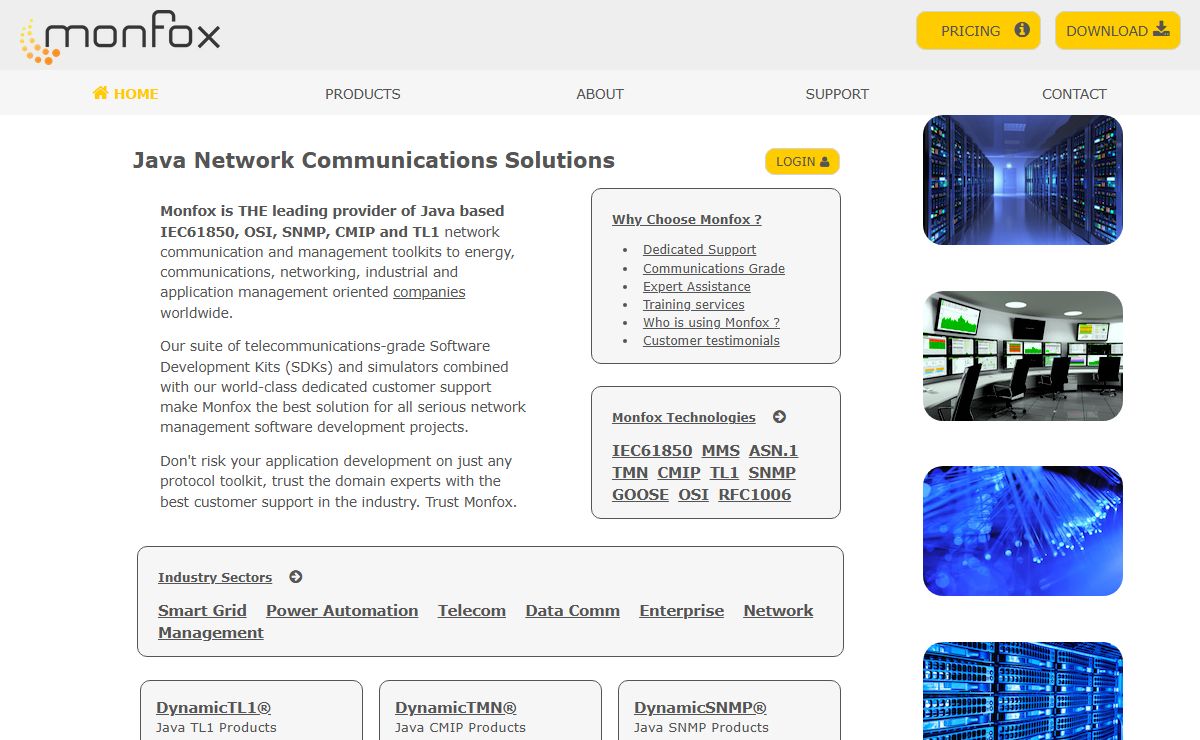Open the RFC1006 technology link
Screen dimensions: 1200x740
tap(755, 495)
